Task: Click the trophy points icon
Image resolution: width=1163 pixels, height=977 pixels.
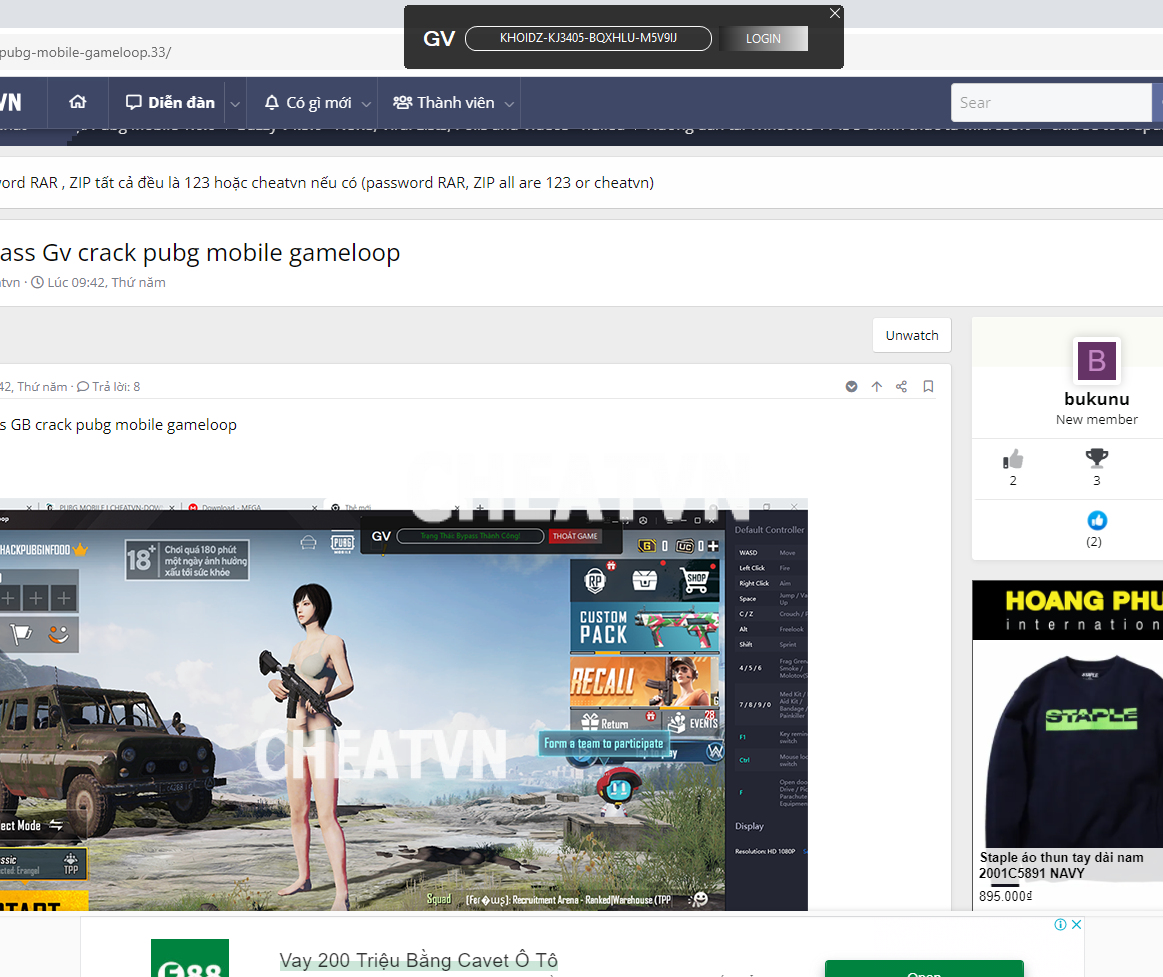Action: pos(1096,459)
